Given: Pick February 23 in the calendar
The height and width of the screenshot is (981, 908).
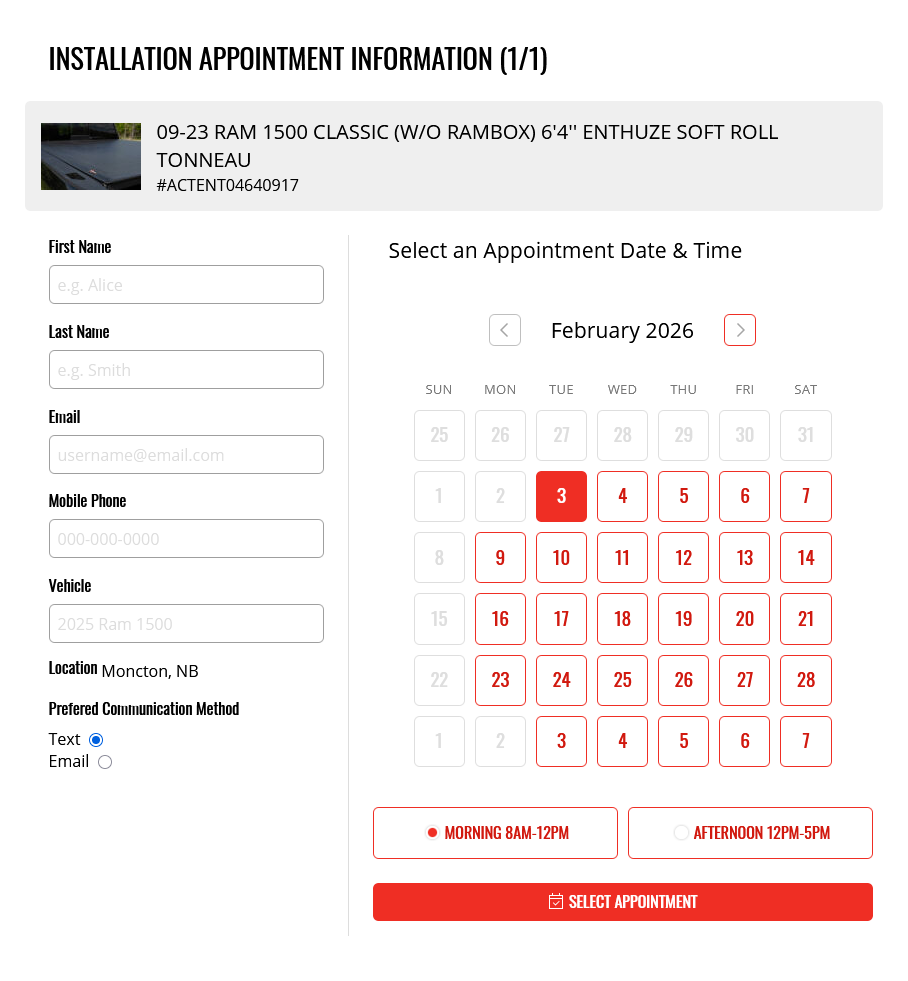Looking at the screenshot, I should click(500, 680).
